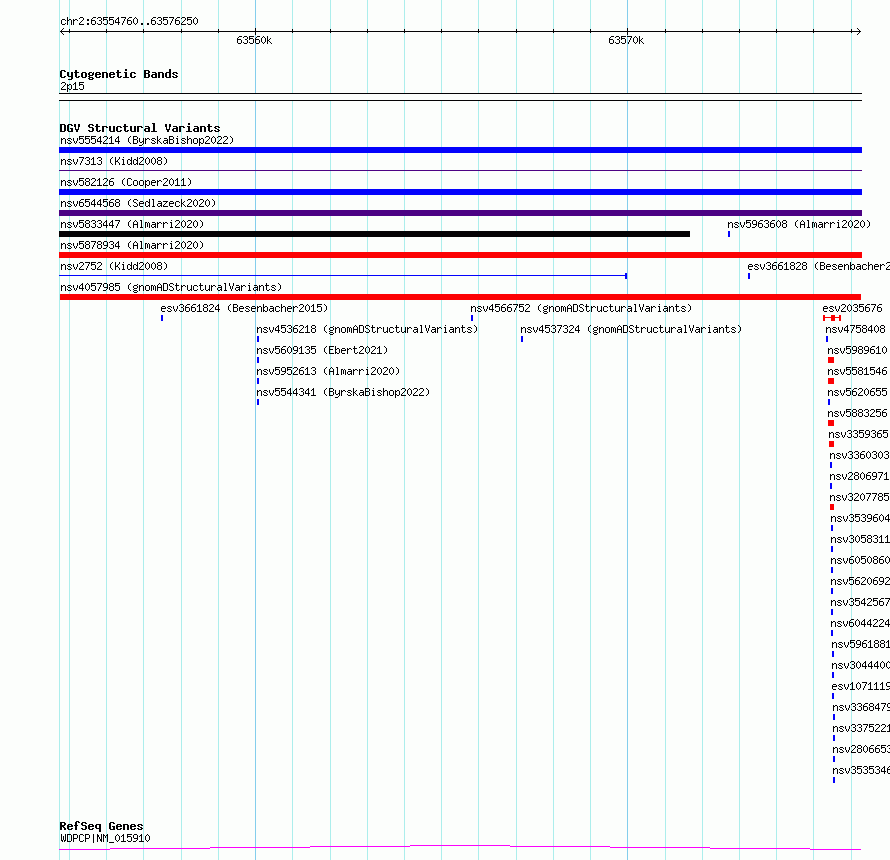Click the nsv3360303 variant label
The image size is (890, 860).
click(859, 455)
